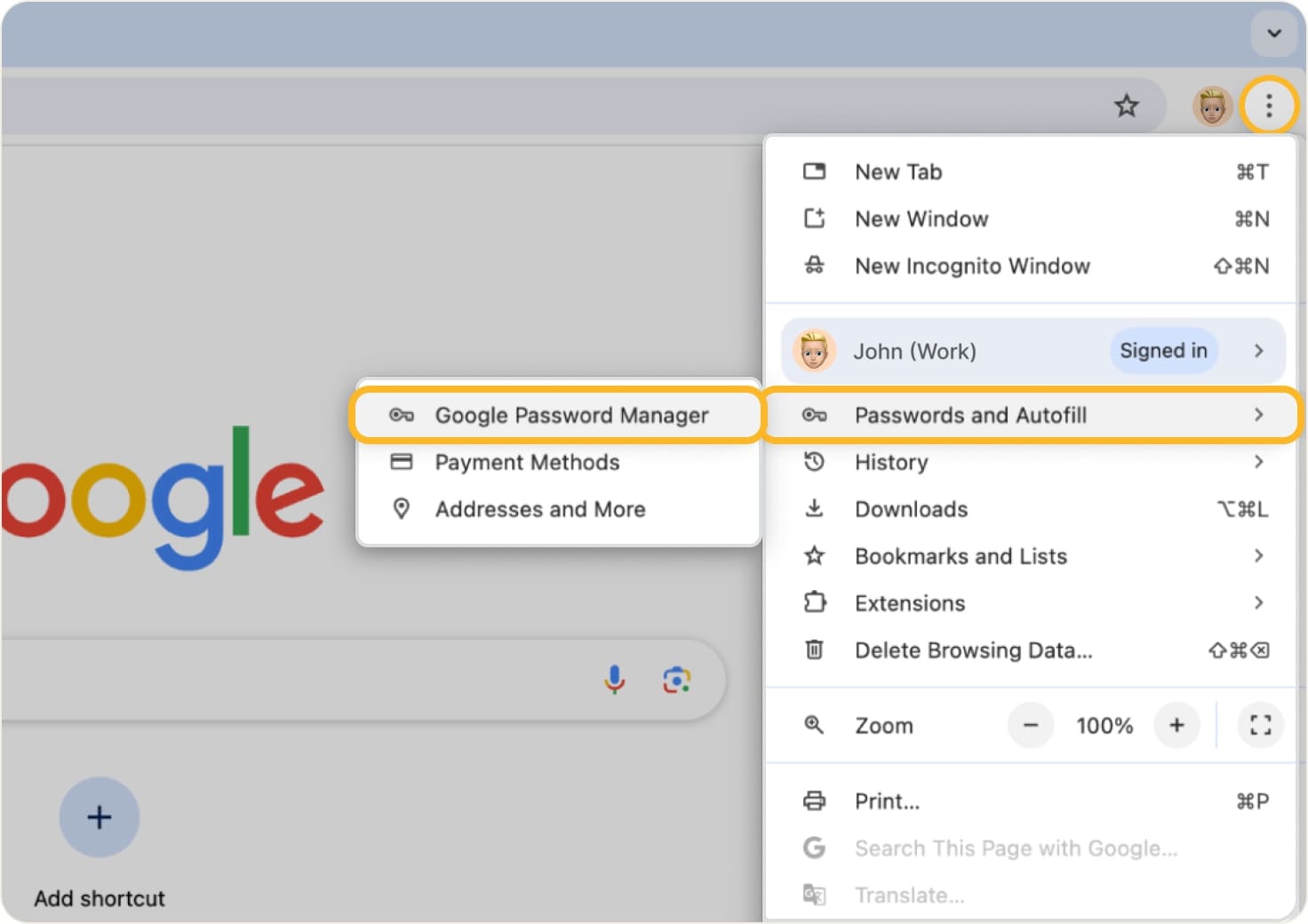Viewport: 1308px width, 924px height.
Task: Select Payment Methods from submenu
Action: pos(527,462)
